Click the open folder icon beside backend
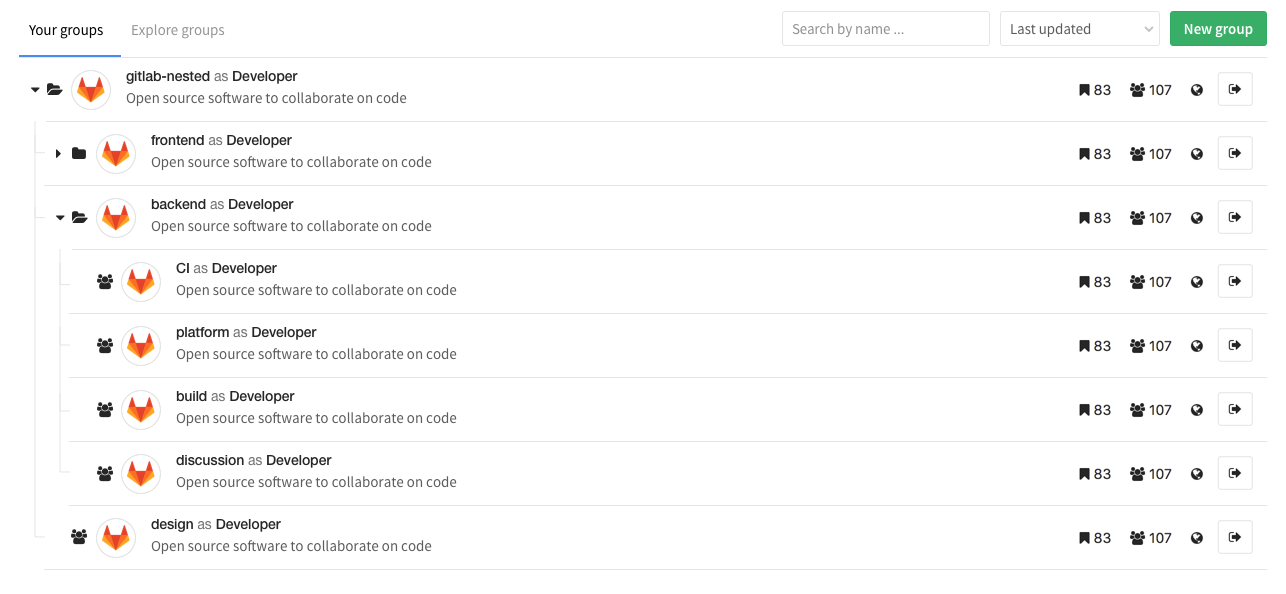1286x594 pixels. pos(79,216)
